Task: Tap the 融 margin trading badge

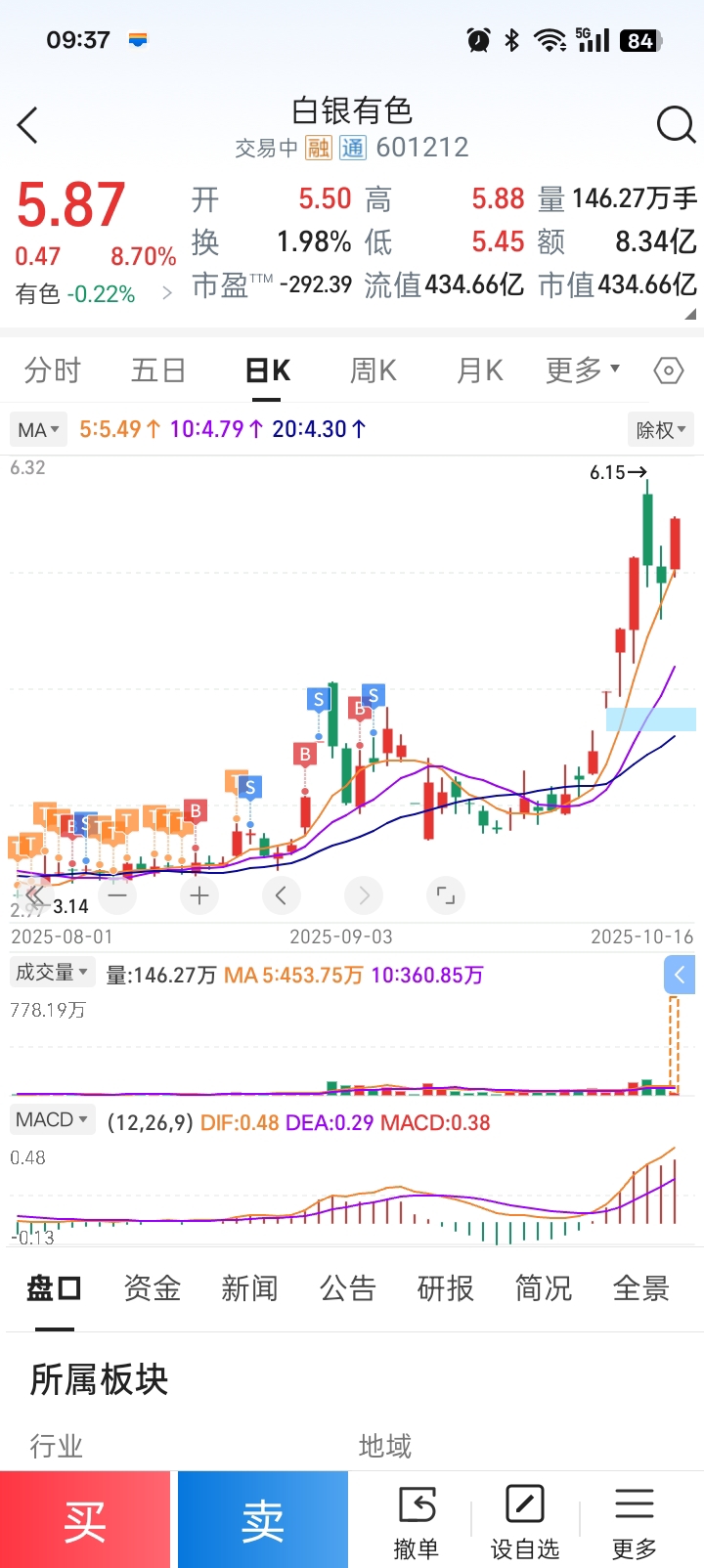Action: click(319, 148)
